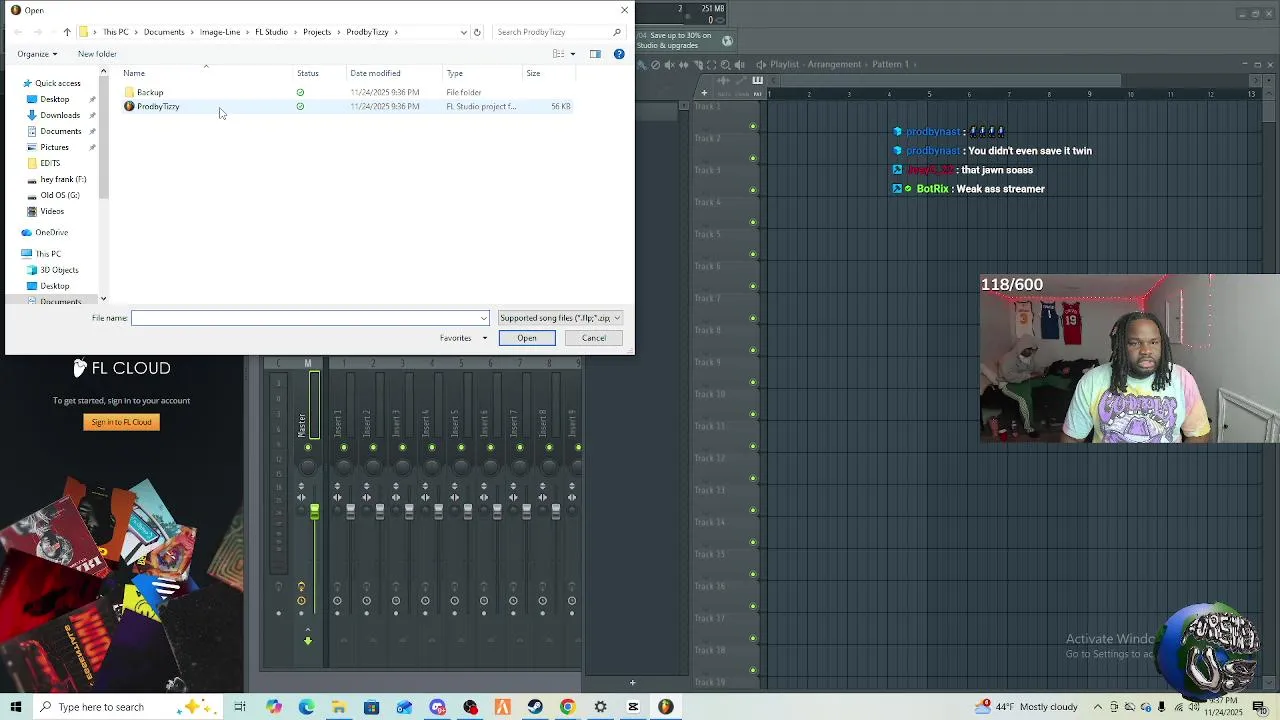The width and height of the screenshot is (1280, 720).
Task: Click the Help question mark icon in Open dialog
Action: [619, 54]
